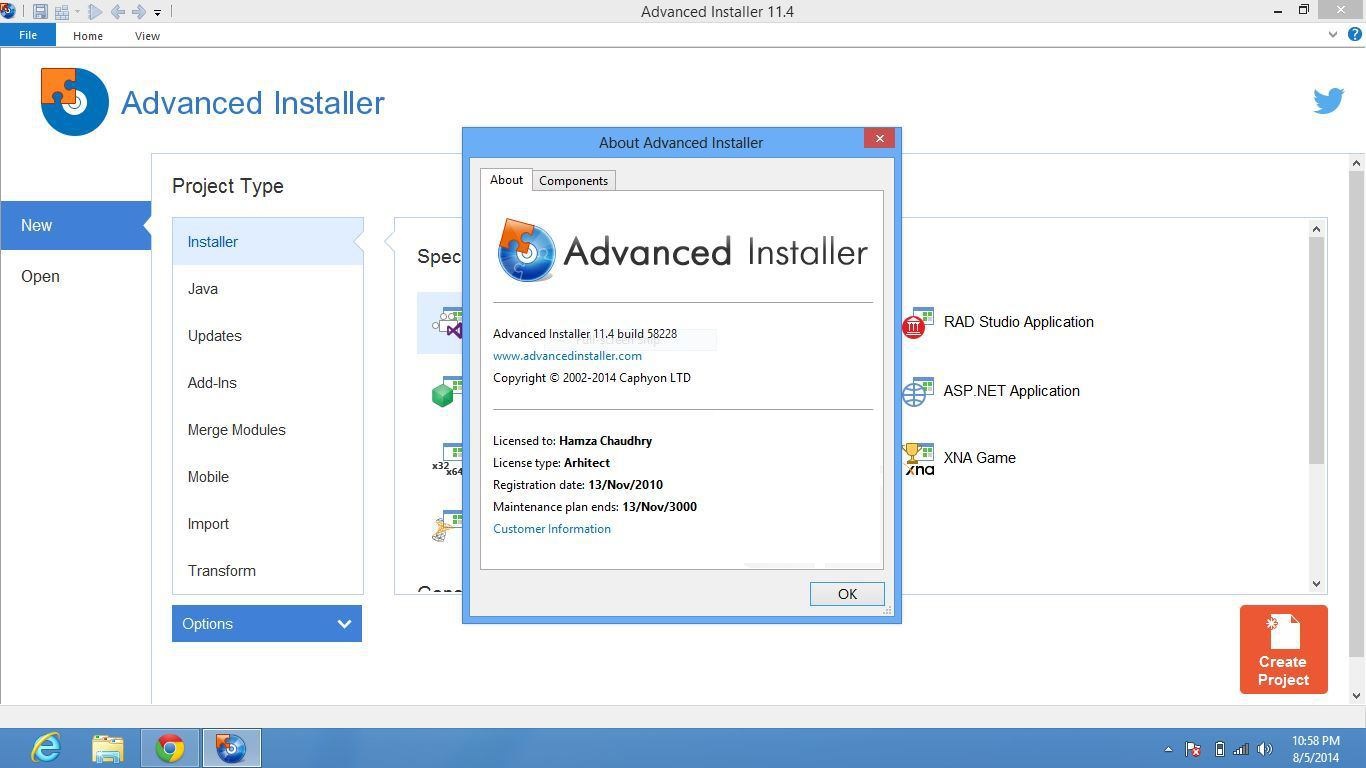Viewport: 1366px width, 768px height.
Task: Click the network signal icon in tray
Action: coord(1241,749)
